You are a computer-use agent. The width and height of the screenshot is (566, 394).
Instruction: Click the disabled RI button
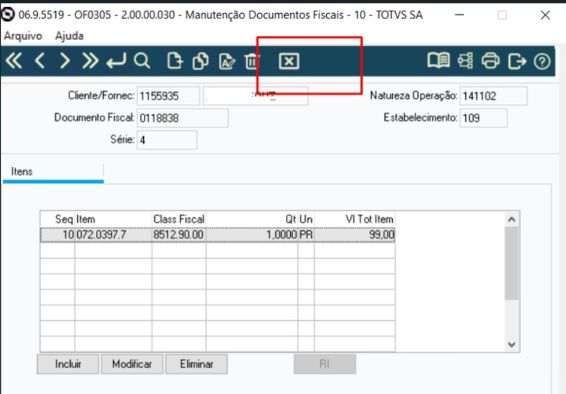(x=325, y=364)
